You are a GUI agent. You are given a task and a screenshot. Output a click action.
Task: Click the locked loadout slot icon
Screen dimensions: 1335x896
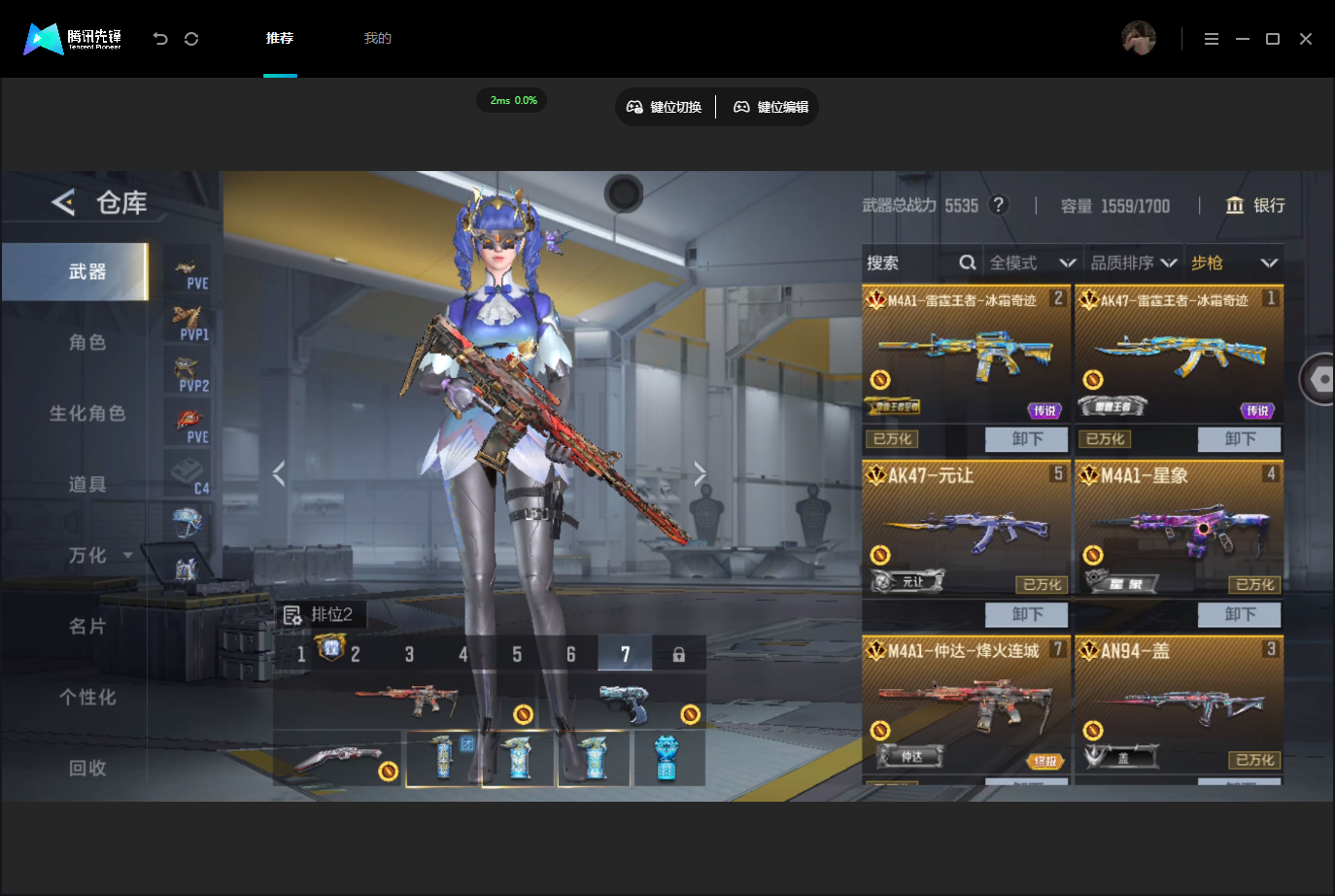(x=679, y=654)
